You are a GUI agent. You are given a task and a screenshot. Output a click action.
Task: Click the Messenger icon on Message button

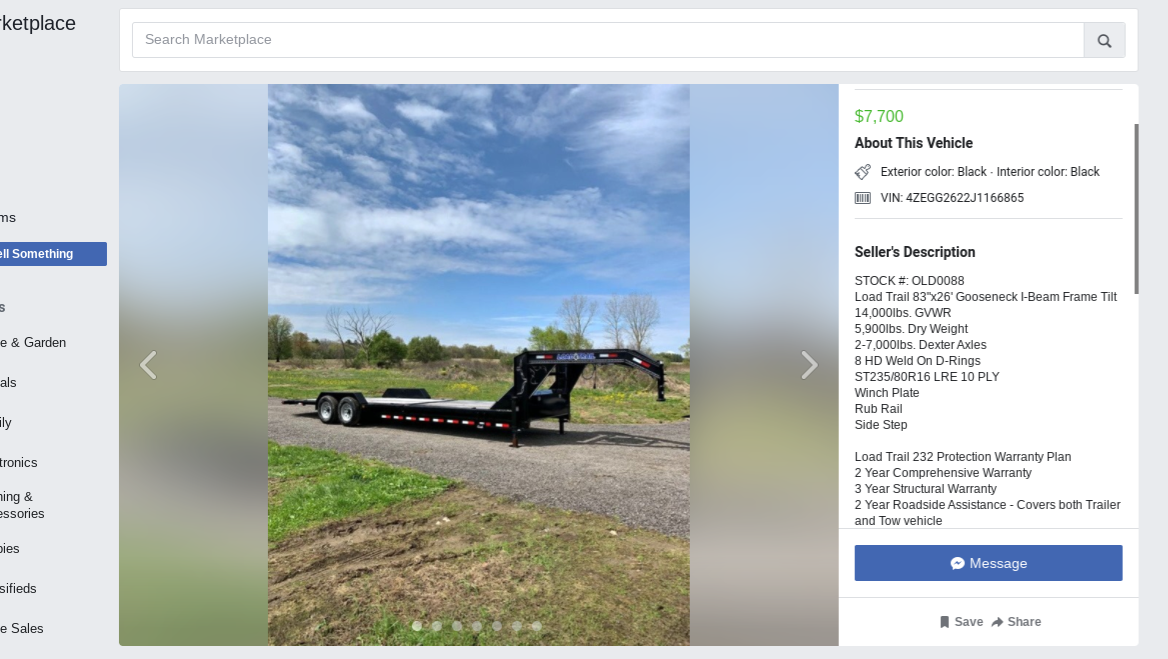pyautogui.click(x=958, y=564)
